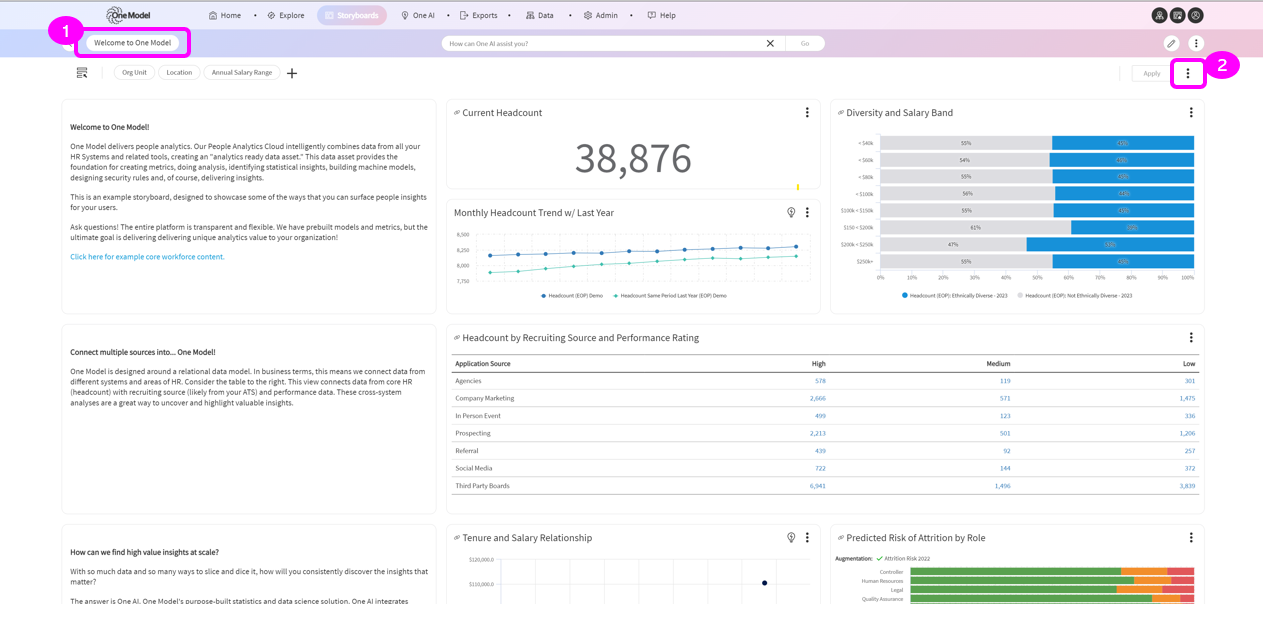Go to the Home menu
Image resolution: width=1263 pixels, height=622 pixels.
[225, 15]
